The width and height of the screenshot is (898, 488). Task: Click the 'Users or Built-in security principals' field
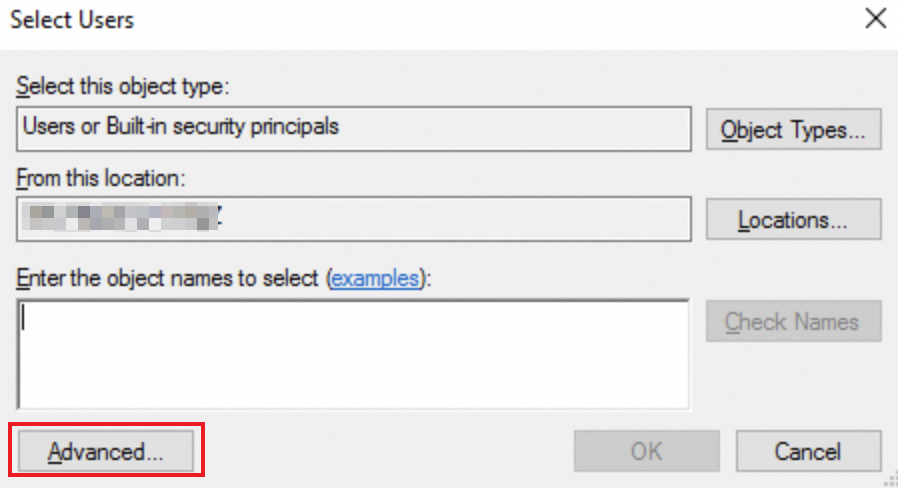[180, 127]
